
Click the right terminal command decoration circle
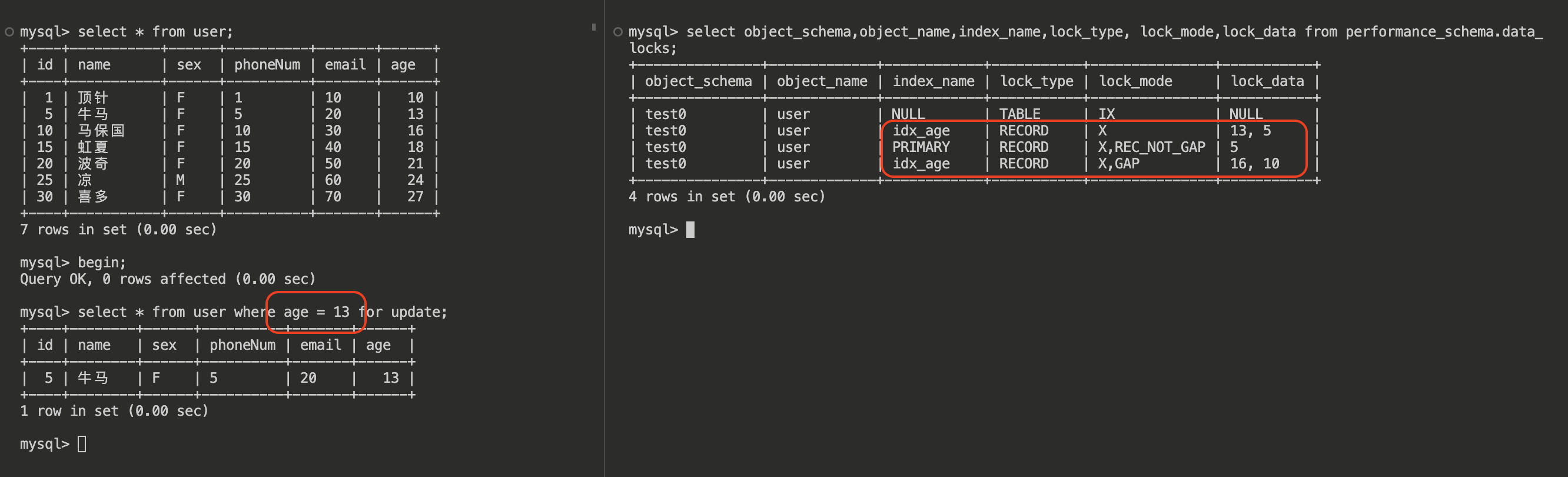(x=618, y=32)
